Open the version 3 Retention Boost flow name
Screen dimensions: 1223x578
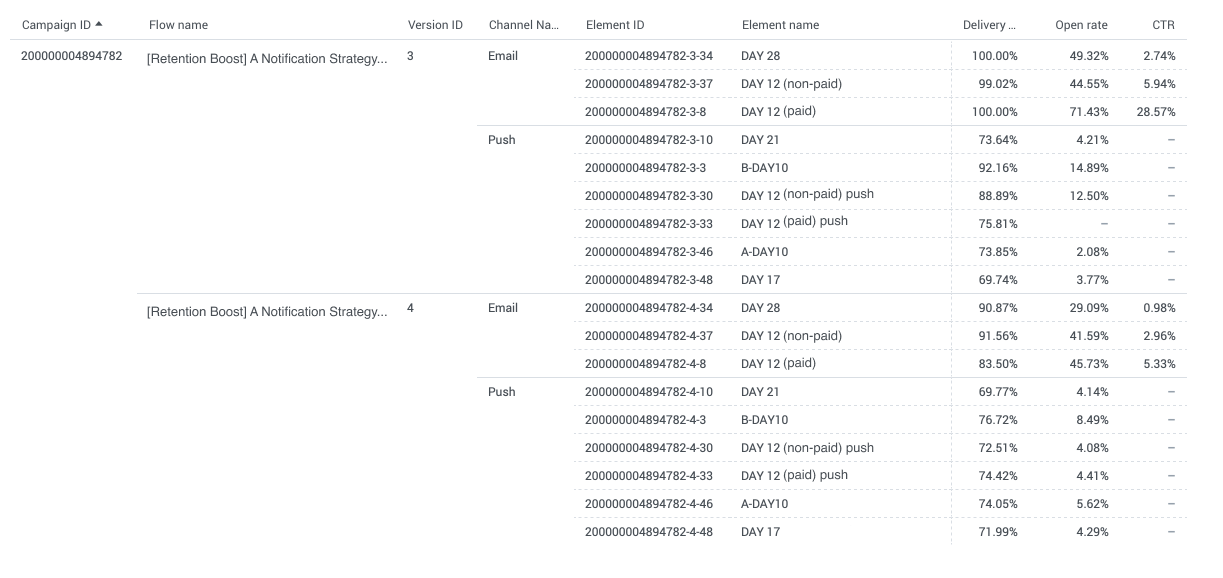click(x=266, y=59)
